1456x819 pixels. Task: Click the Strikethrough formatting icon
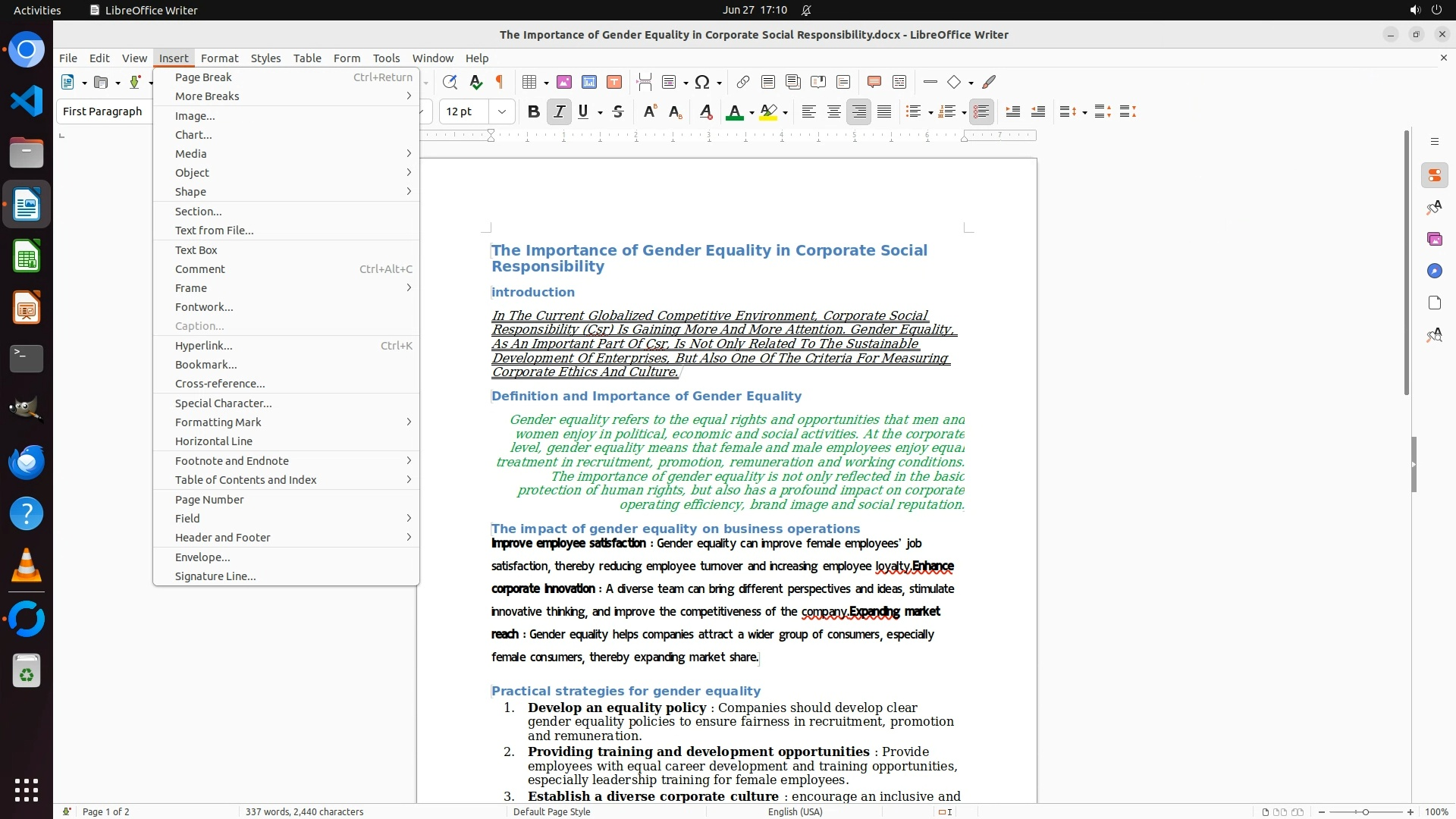click(x=618, y=112)
